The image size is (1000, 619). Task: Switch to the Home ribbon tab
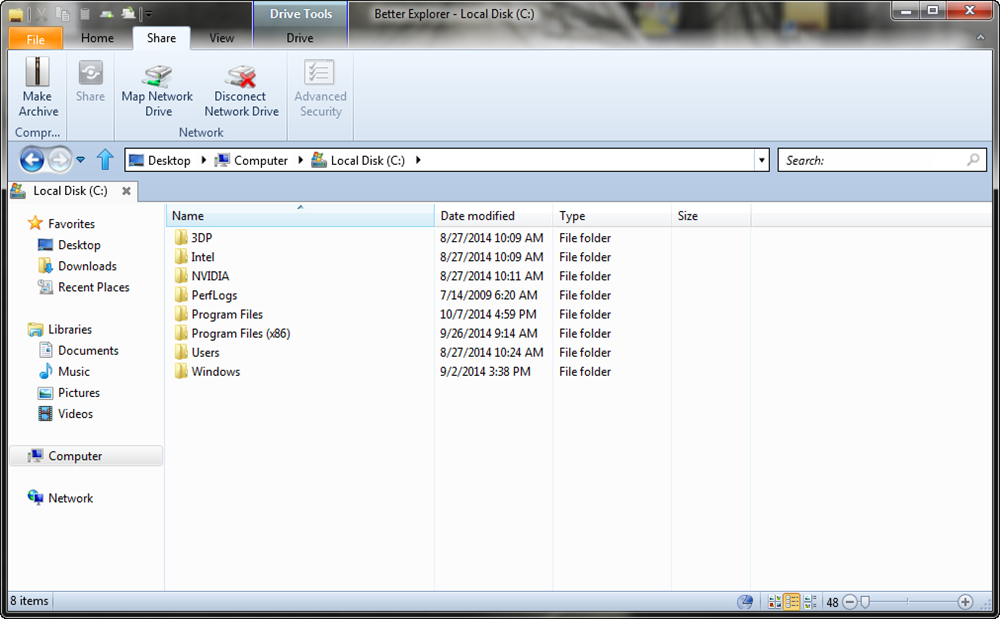coord(97,38)
